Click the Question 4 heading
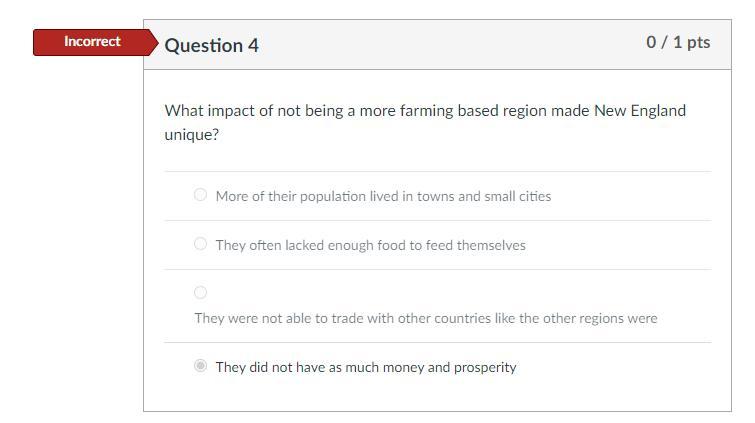755x423 pixels. (x=212, y=45)
